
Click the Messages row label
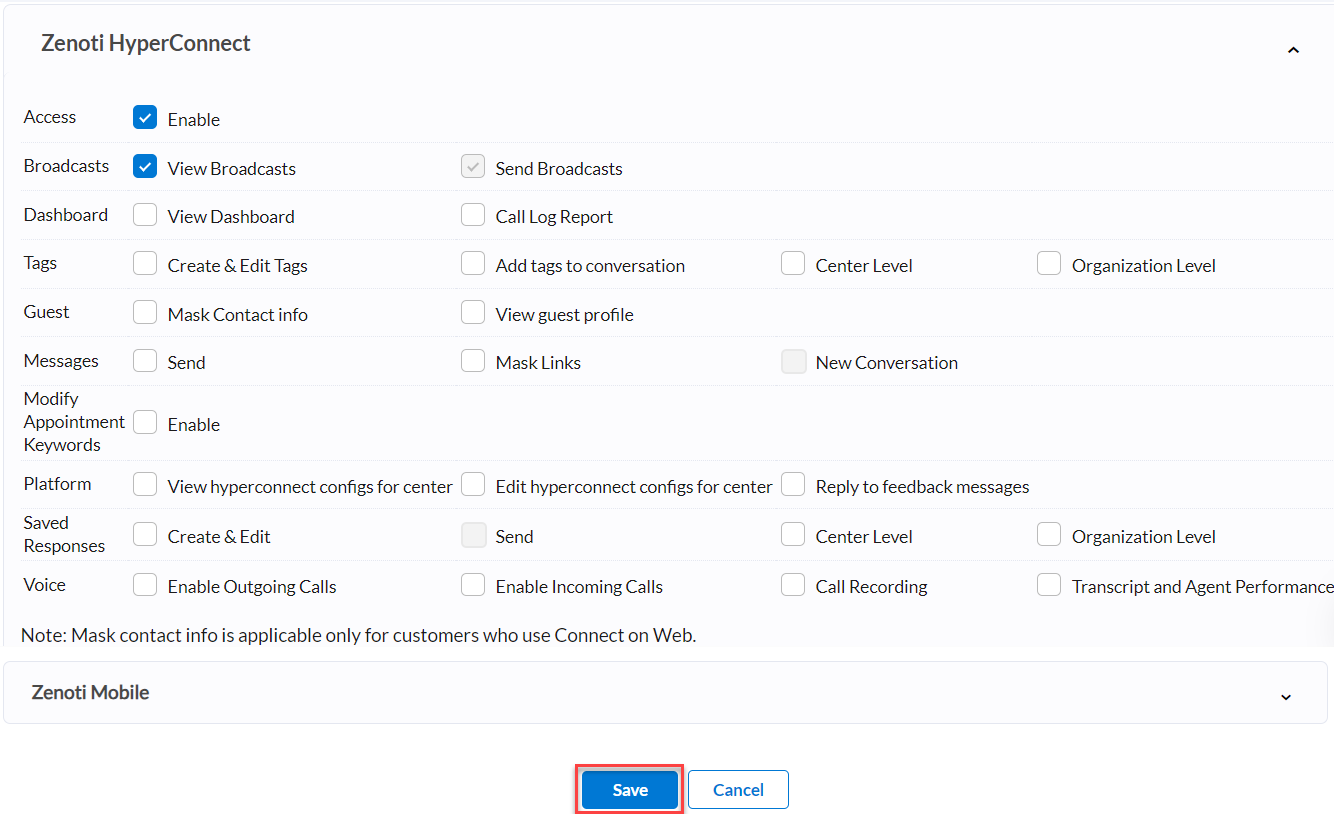pos(61,361)
